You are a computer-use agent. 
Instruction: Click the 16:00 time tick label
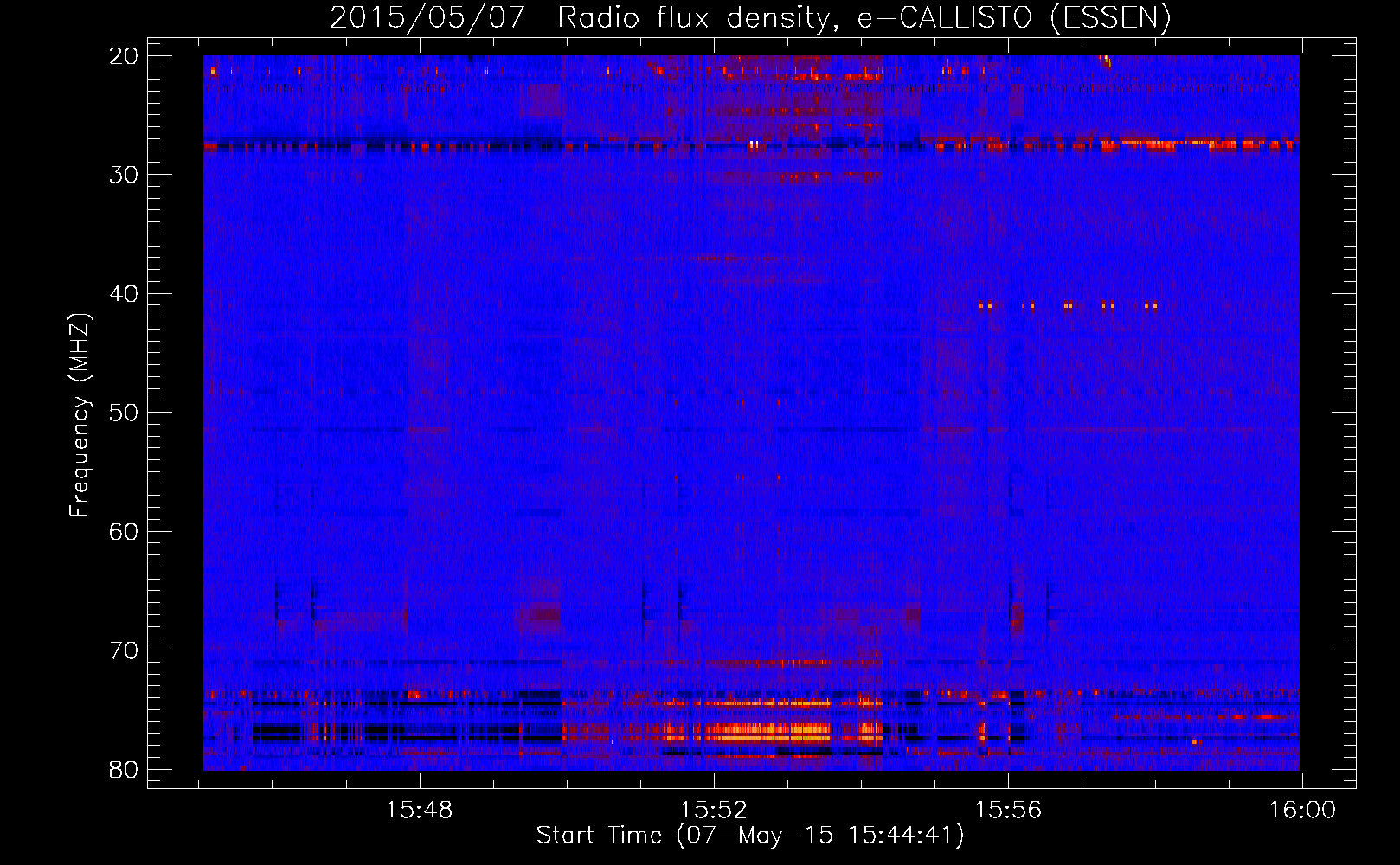pyautogui.click(x=1302, y=811)
